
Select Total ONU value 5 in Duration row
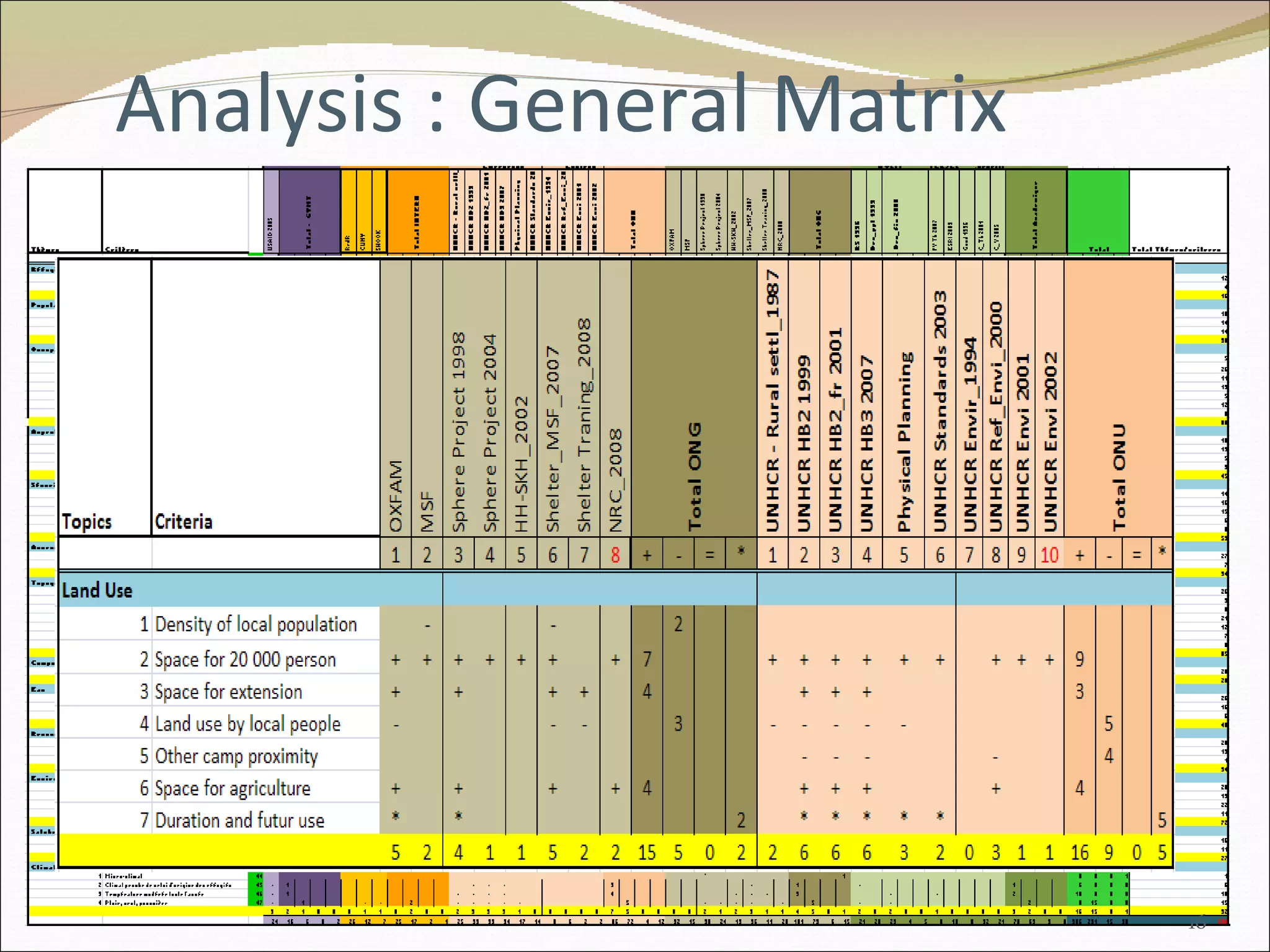[x=1162, y=821]
